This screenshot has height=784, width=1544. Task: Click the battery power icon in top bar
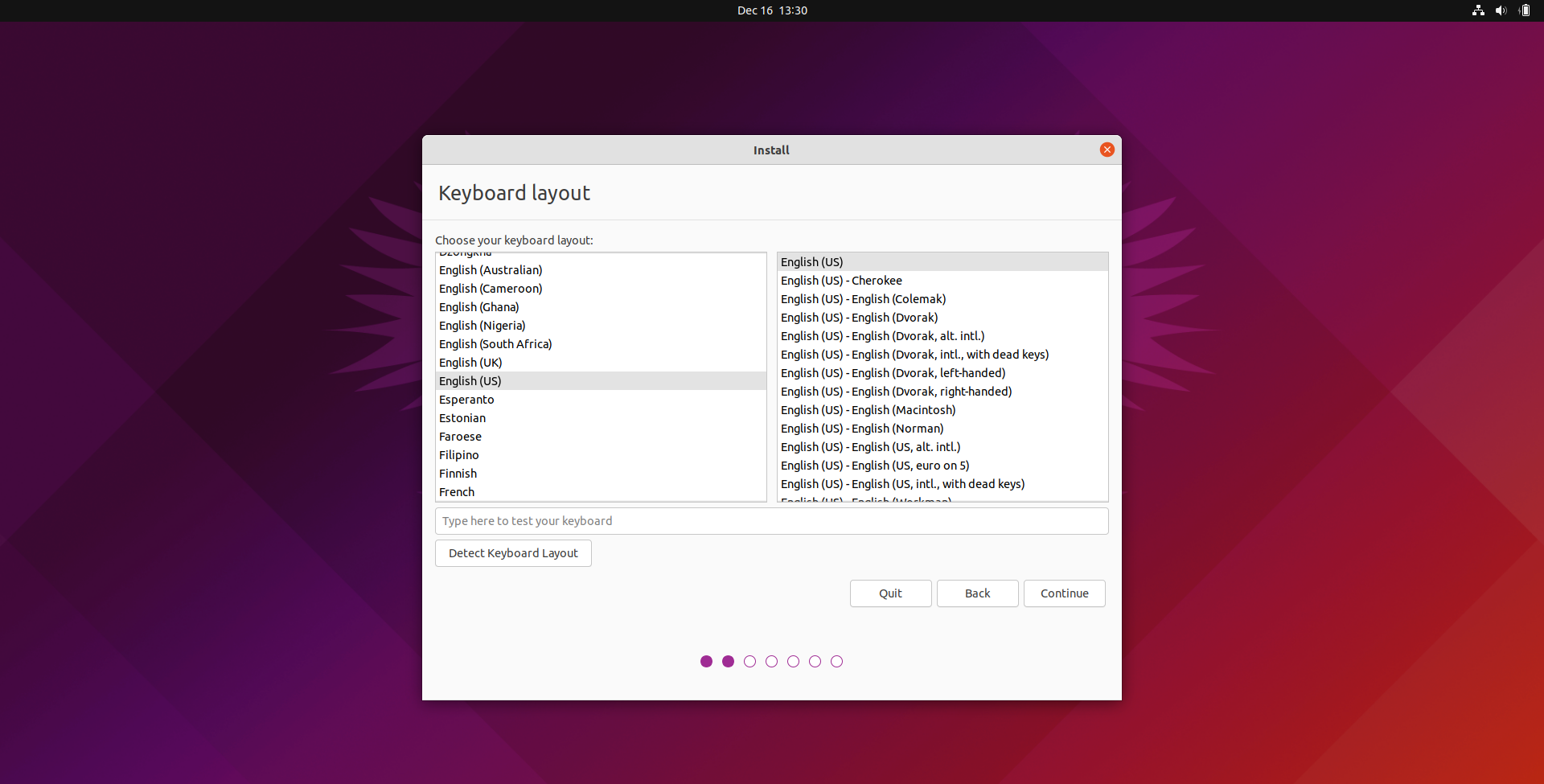click(1524, 10)
